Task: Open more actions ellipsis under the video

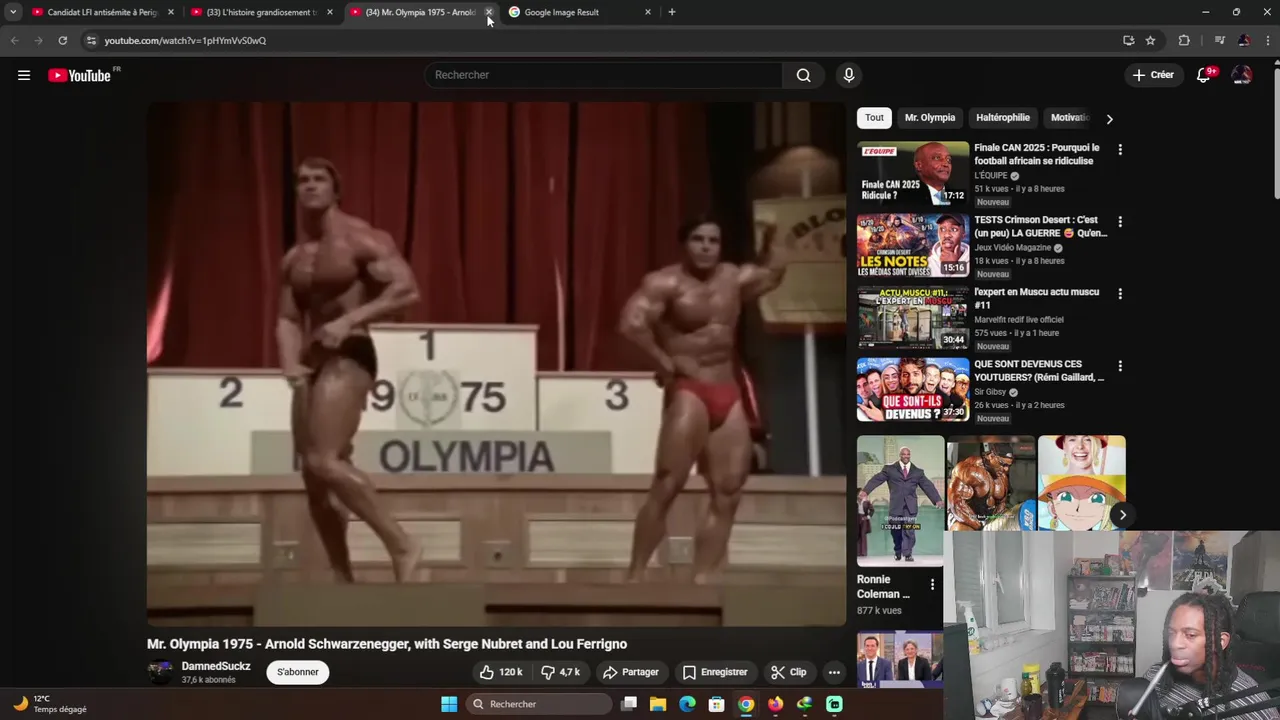Action: [x=834, y=672]
